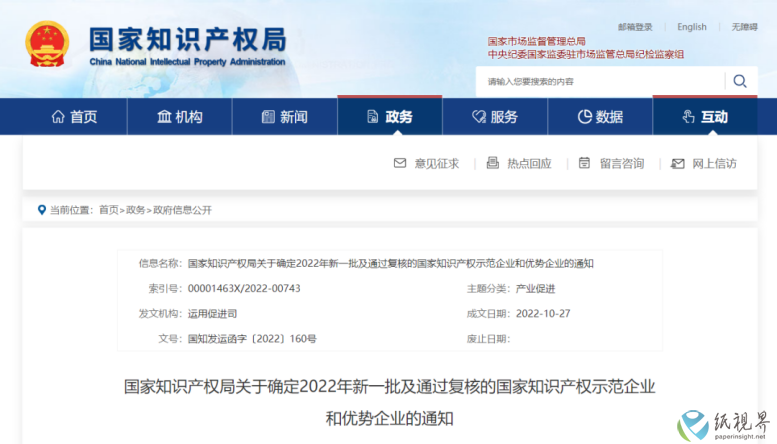Viewport: 777px width, 444px height.
Task: Switch to the English site
Action: pos(692,27)
